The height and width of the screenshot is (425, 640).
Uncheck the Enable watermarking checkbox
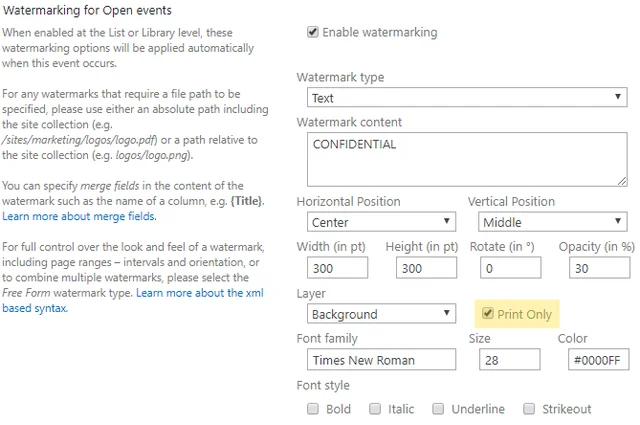(x=313, y=32)
